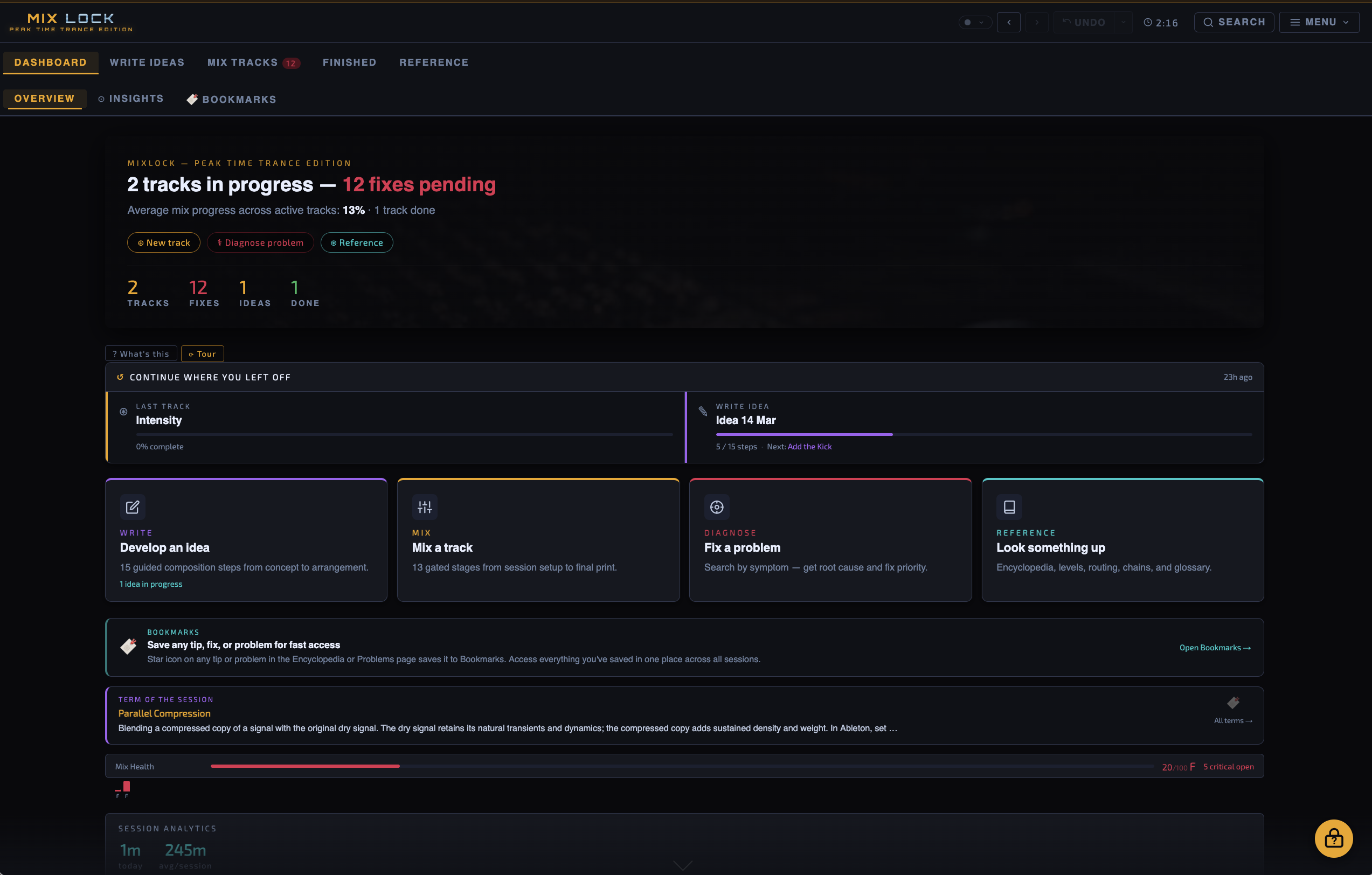Select the Mix faders icon on Mix a track card

click(x=425, y=507)
